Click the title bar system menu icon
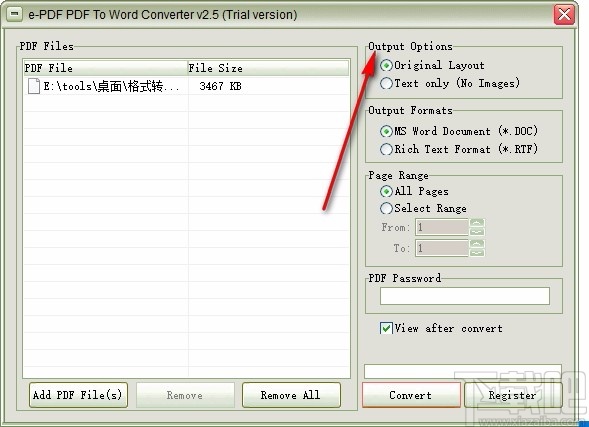This screenshot has height=427, width=589. click(x=15, y=14)
